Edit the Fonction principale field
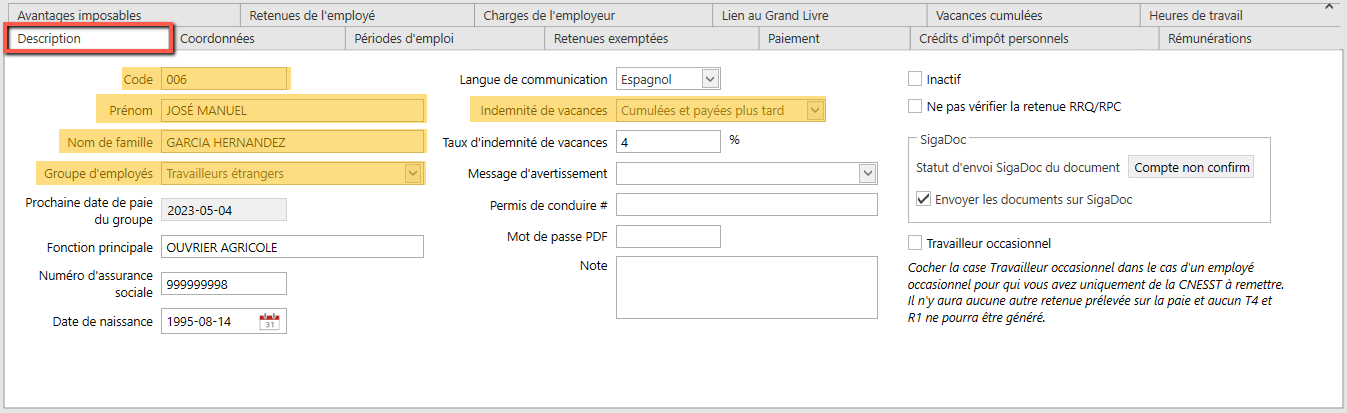The width and height of the screenshot is (1347, 413). [x=293, y=247]
